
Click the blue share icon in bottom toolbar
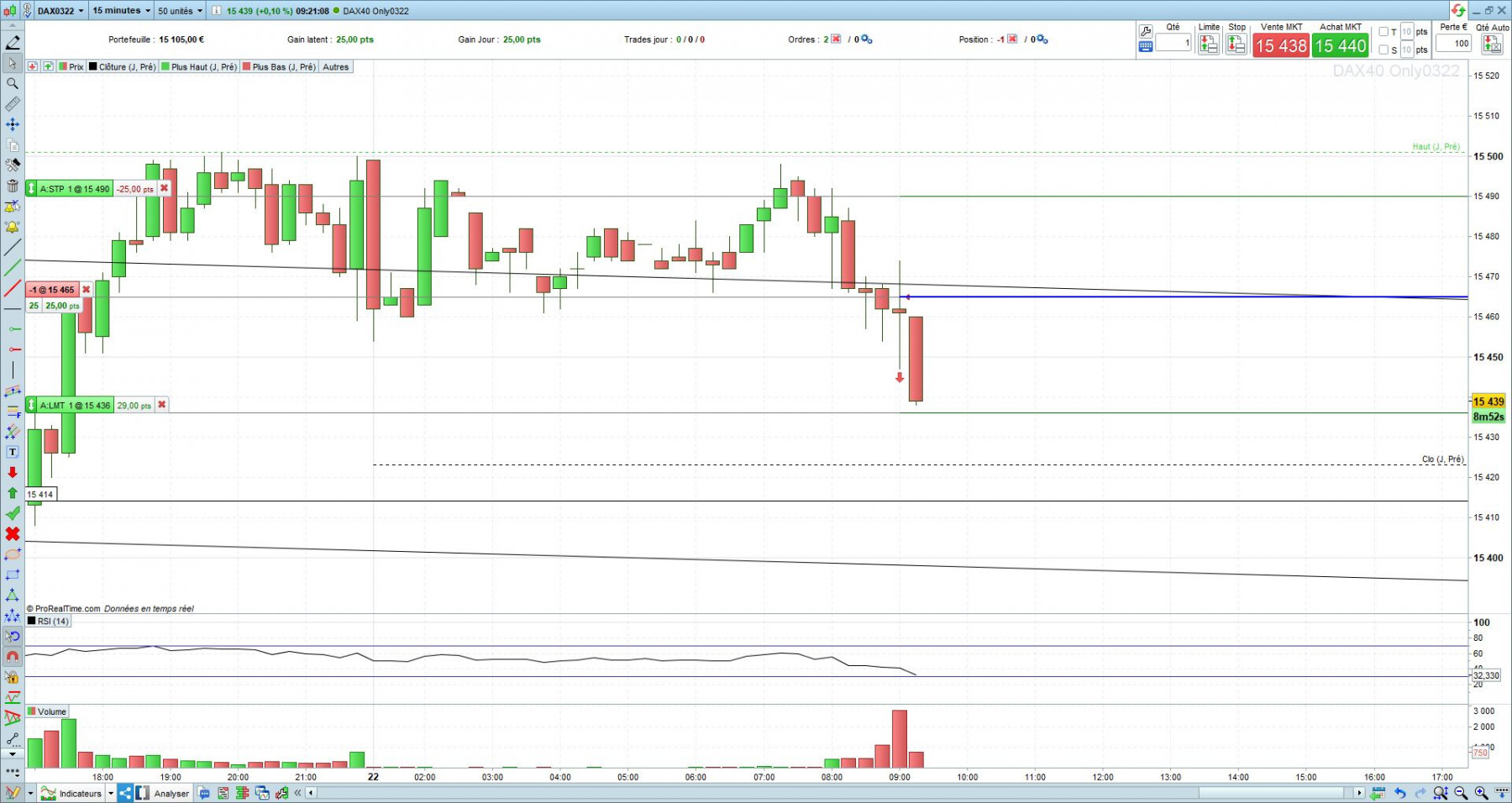124,793
